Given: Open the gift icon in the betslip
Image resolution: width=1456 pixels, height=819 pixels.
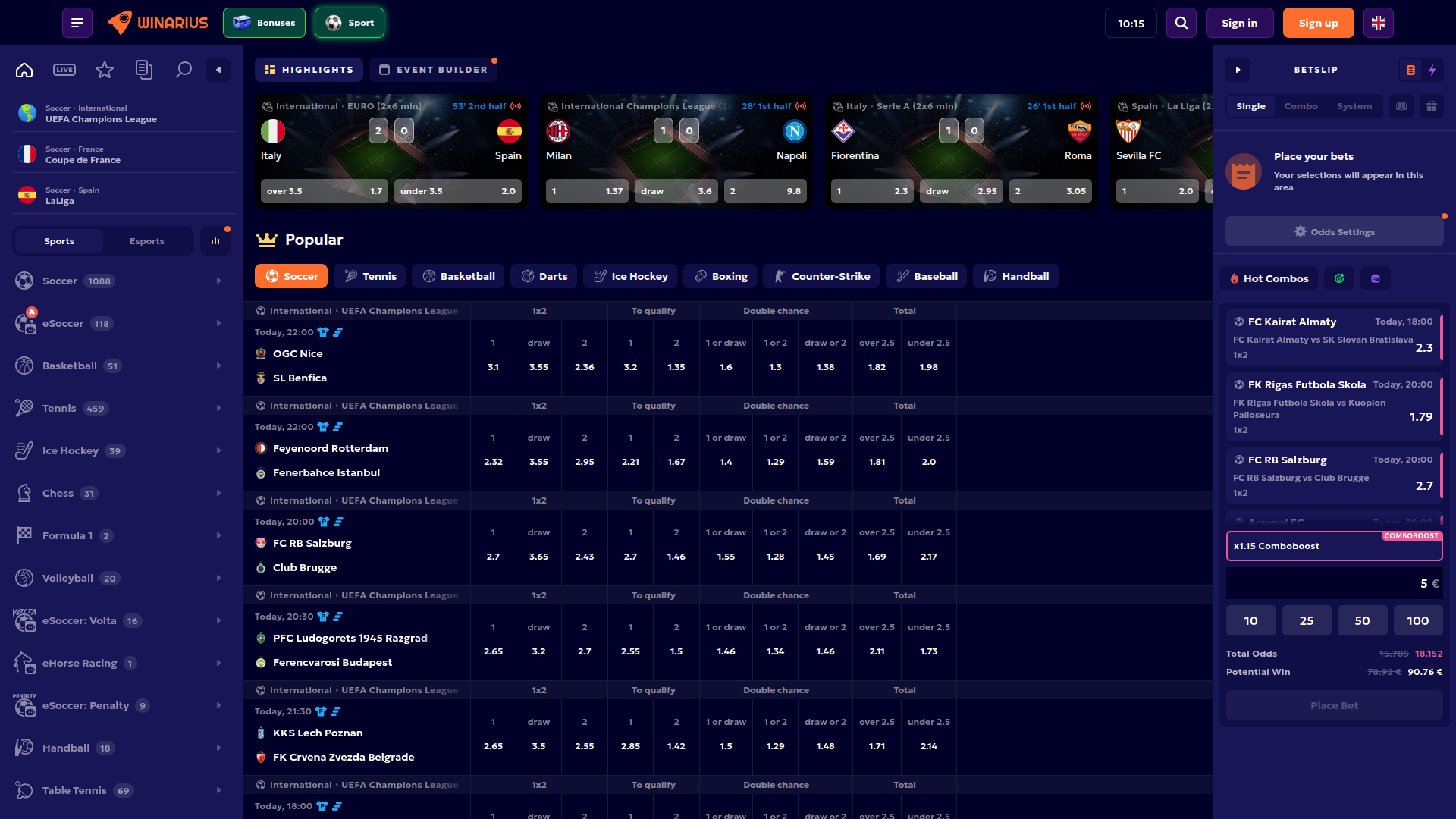Looking at the screenshot, I should (1432, 106).
